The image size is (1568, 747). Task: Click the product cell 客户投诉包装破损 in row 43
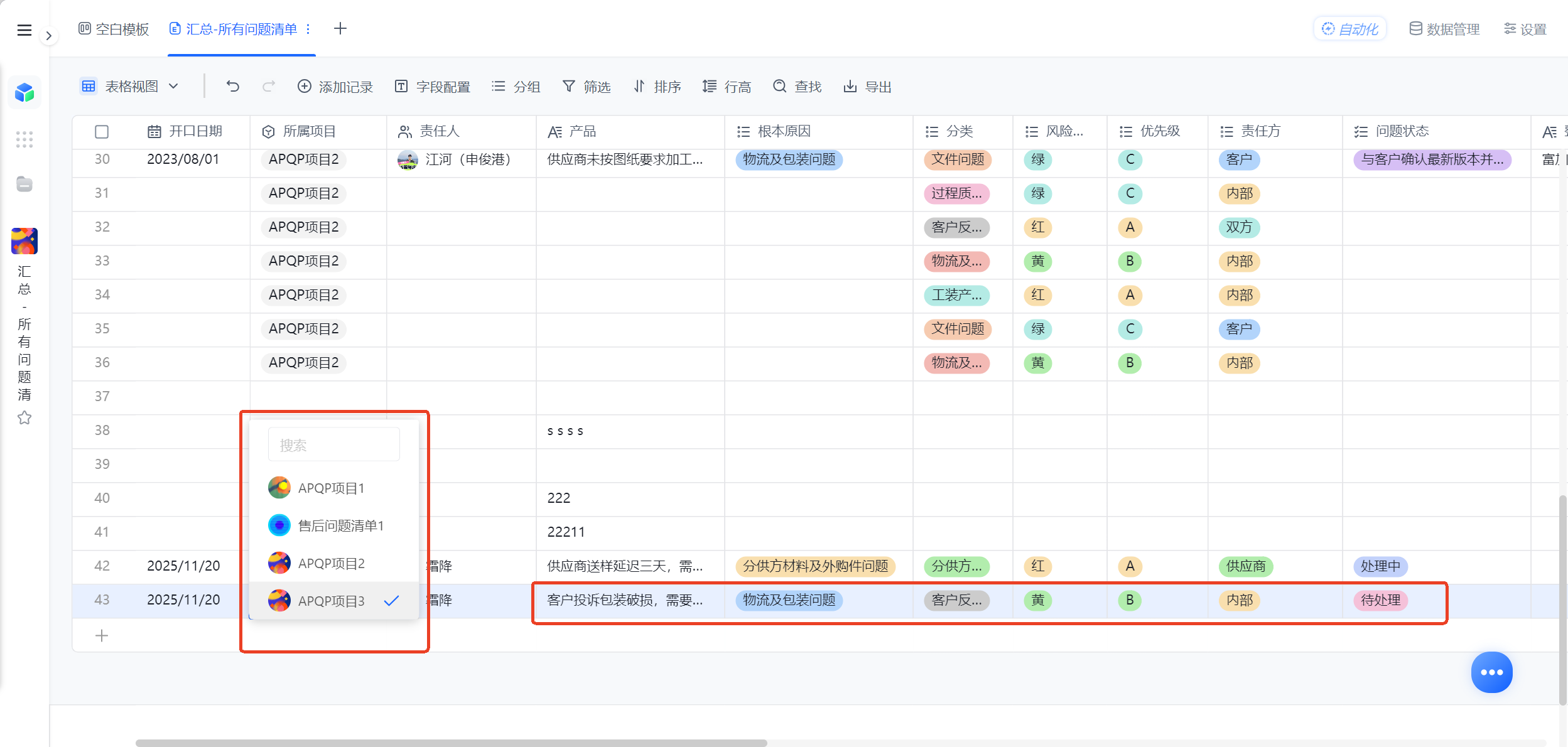[630, 600]
